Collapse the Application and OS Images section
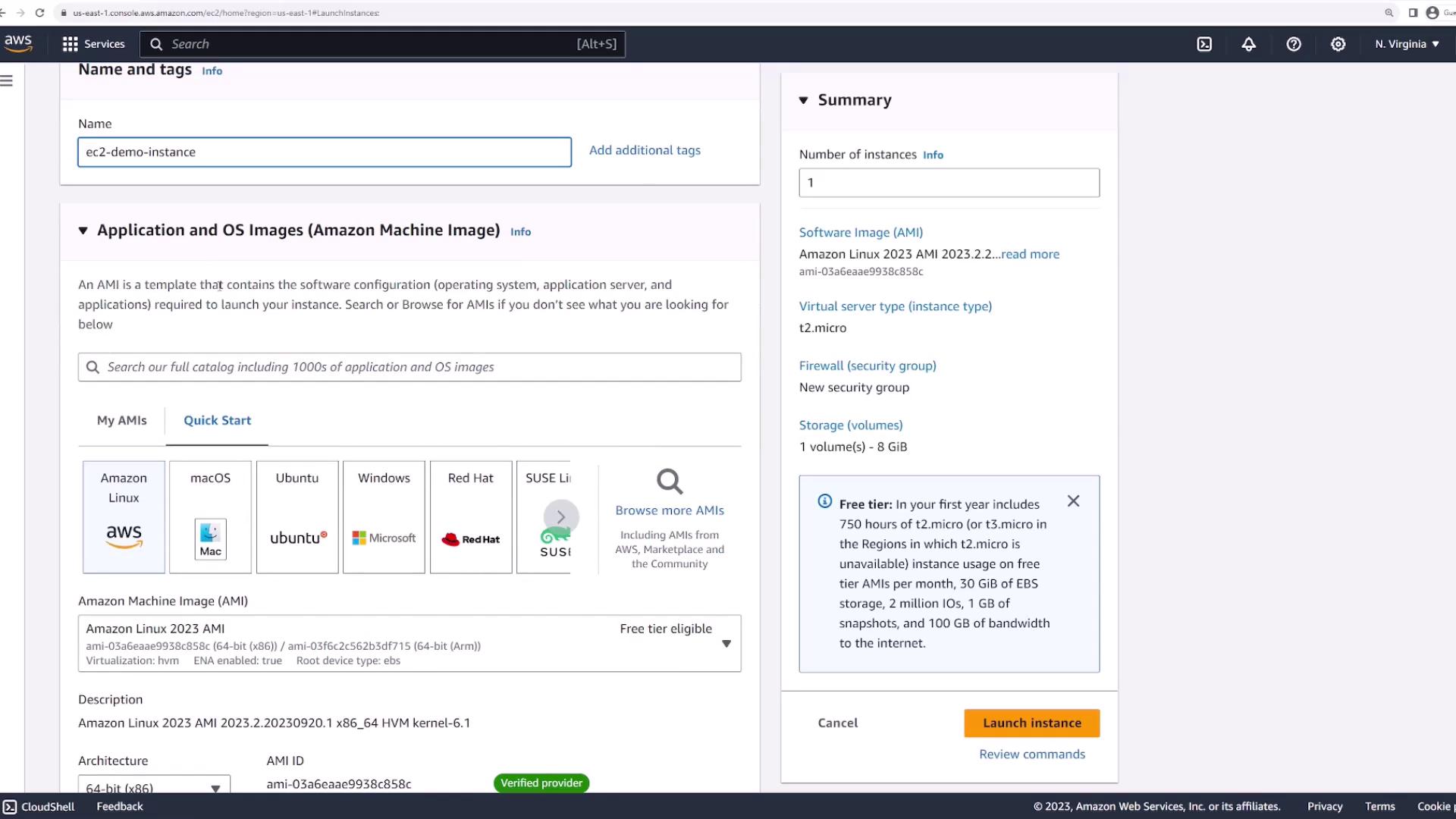Screen dimensions: 1456x819 click(x=83, y=231)
